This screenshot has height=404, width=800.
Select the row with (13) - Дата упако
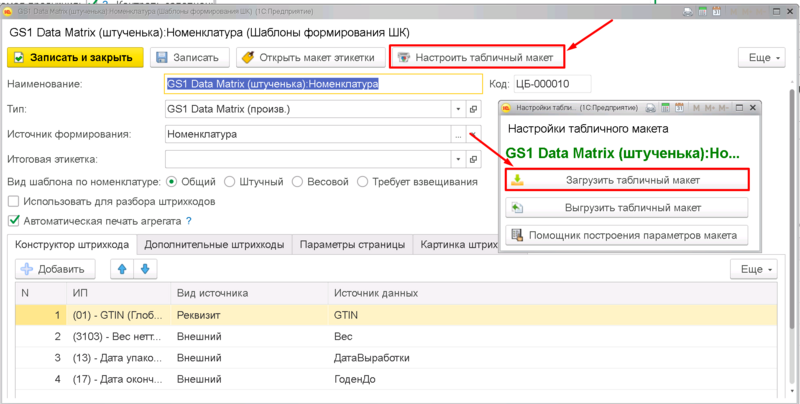tap(396, 358)
